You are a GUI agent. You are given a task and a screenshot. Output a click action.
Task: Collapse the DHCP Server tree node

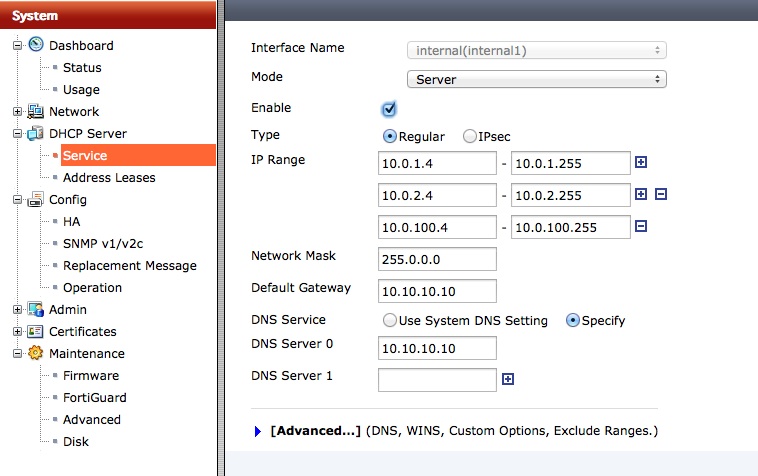[17, 133]
